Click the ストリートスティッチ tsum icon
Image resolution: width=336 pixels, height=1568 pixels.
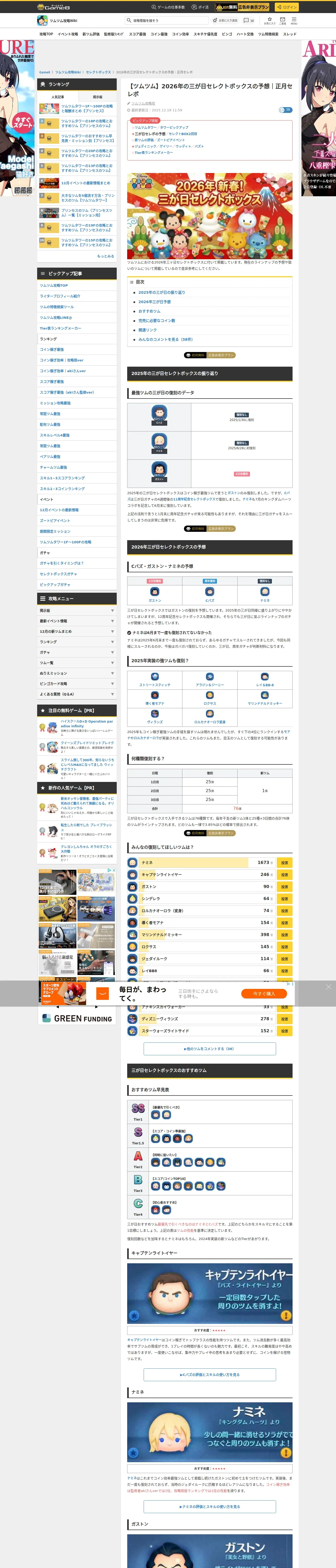(155, 677)
